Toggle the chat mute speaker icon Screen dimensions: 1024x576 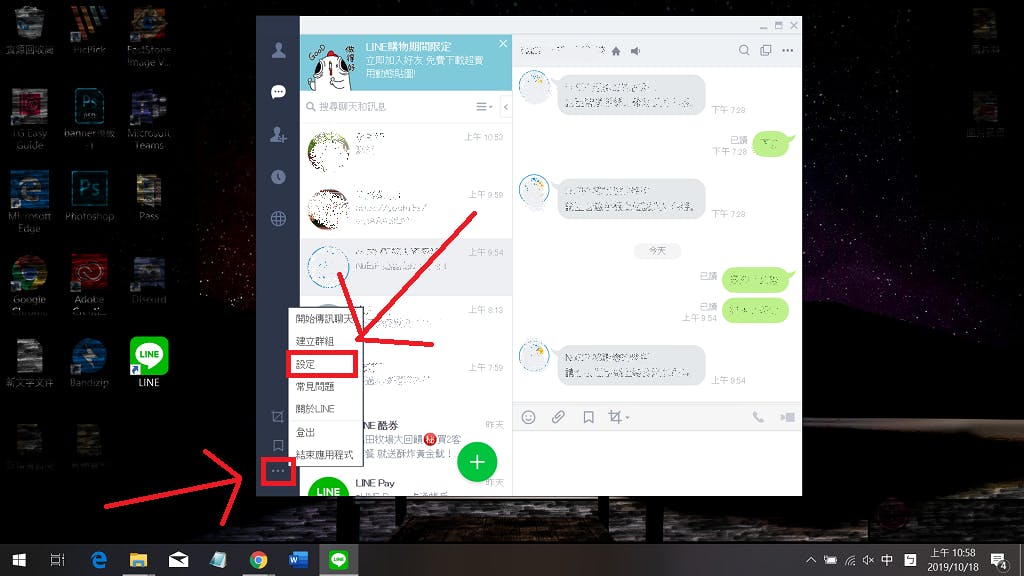(635, 51)
